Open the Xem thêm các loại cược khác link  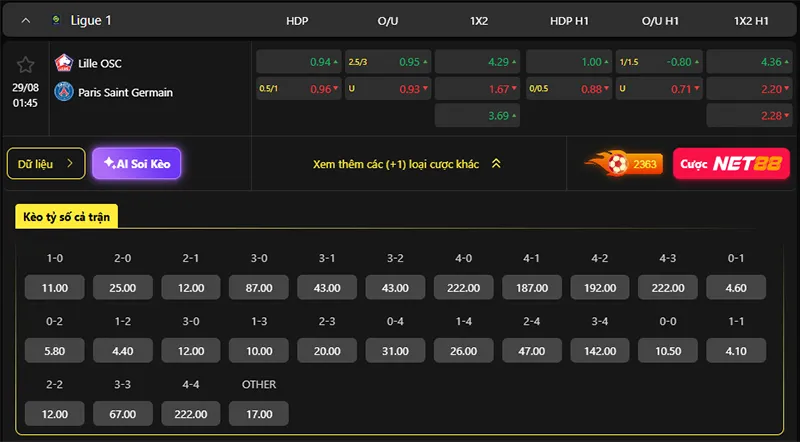click(x=396, y=164)
